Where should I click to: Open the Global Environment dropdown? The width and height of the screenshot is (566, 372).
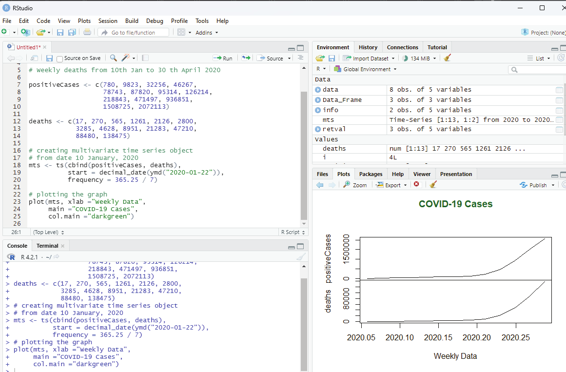[x=365, y=69]
